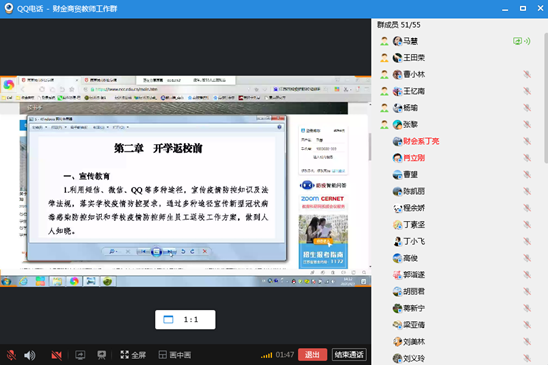Click the 结束通话 button
549x366 pixels.
[x=349, y=354]
